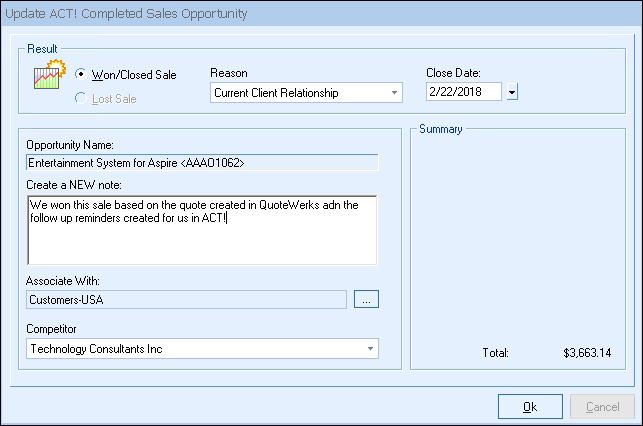Click the "Total:" label in Summary
This screenshot has height=426, width=643.
(494, 353)
